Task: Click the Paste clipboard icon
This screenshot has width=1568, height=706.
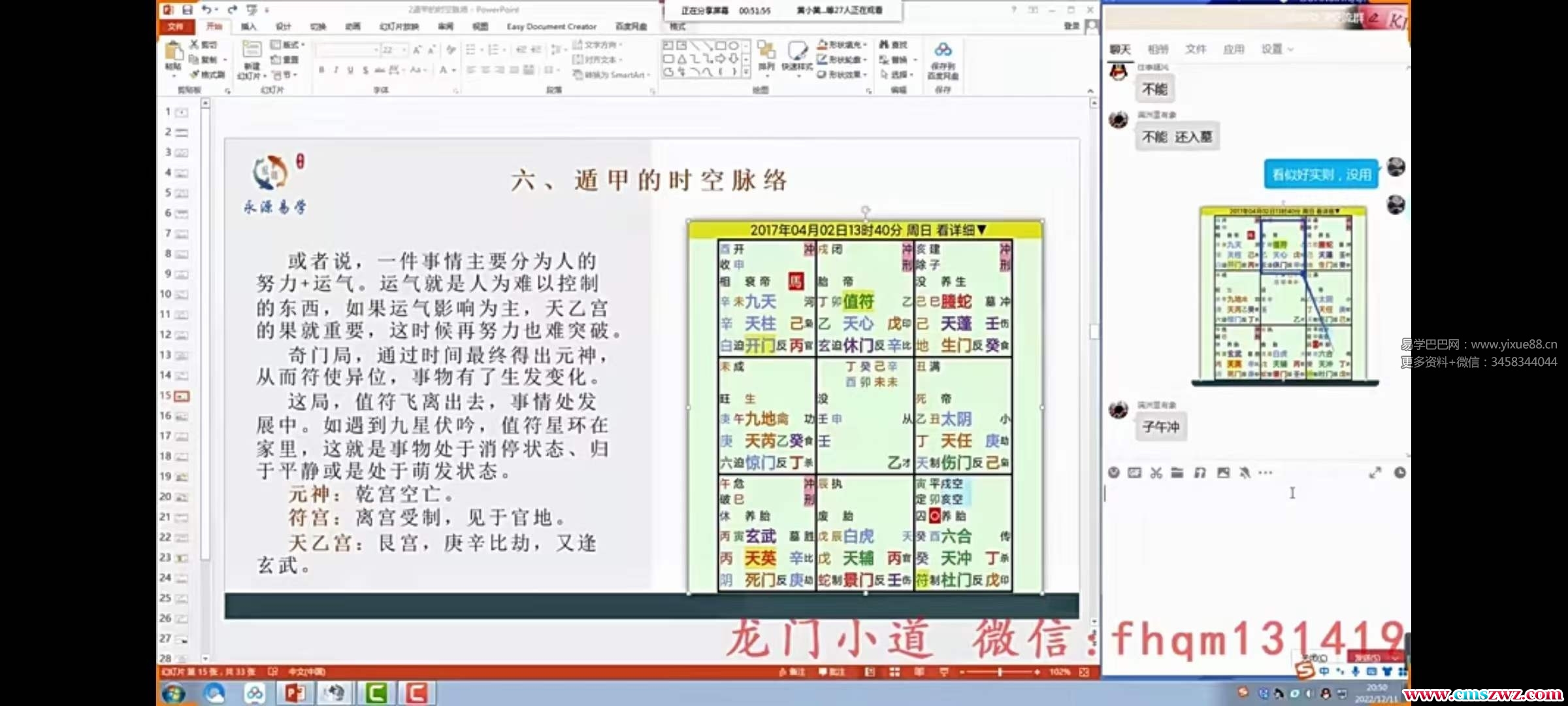Action: [173, 51]
